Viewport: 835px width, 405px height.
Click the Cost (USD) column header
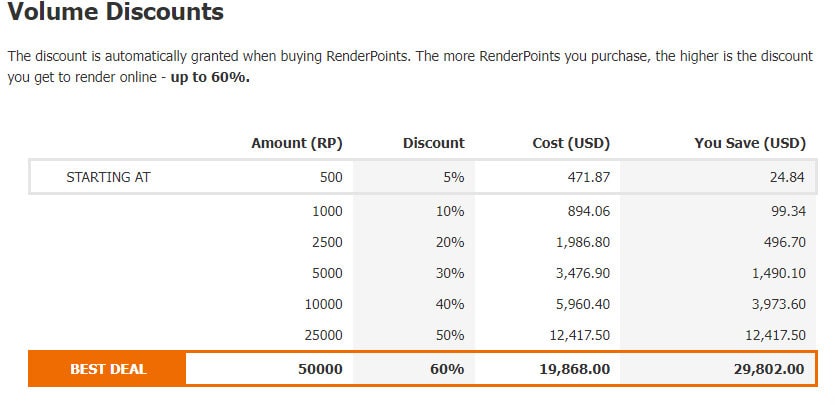click(x=571, y=143)
